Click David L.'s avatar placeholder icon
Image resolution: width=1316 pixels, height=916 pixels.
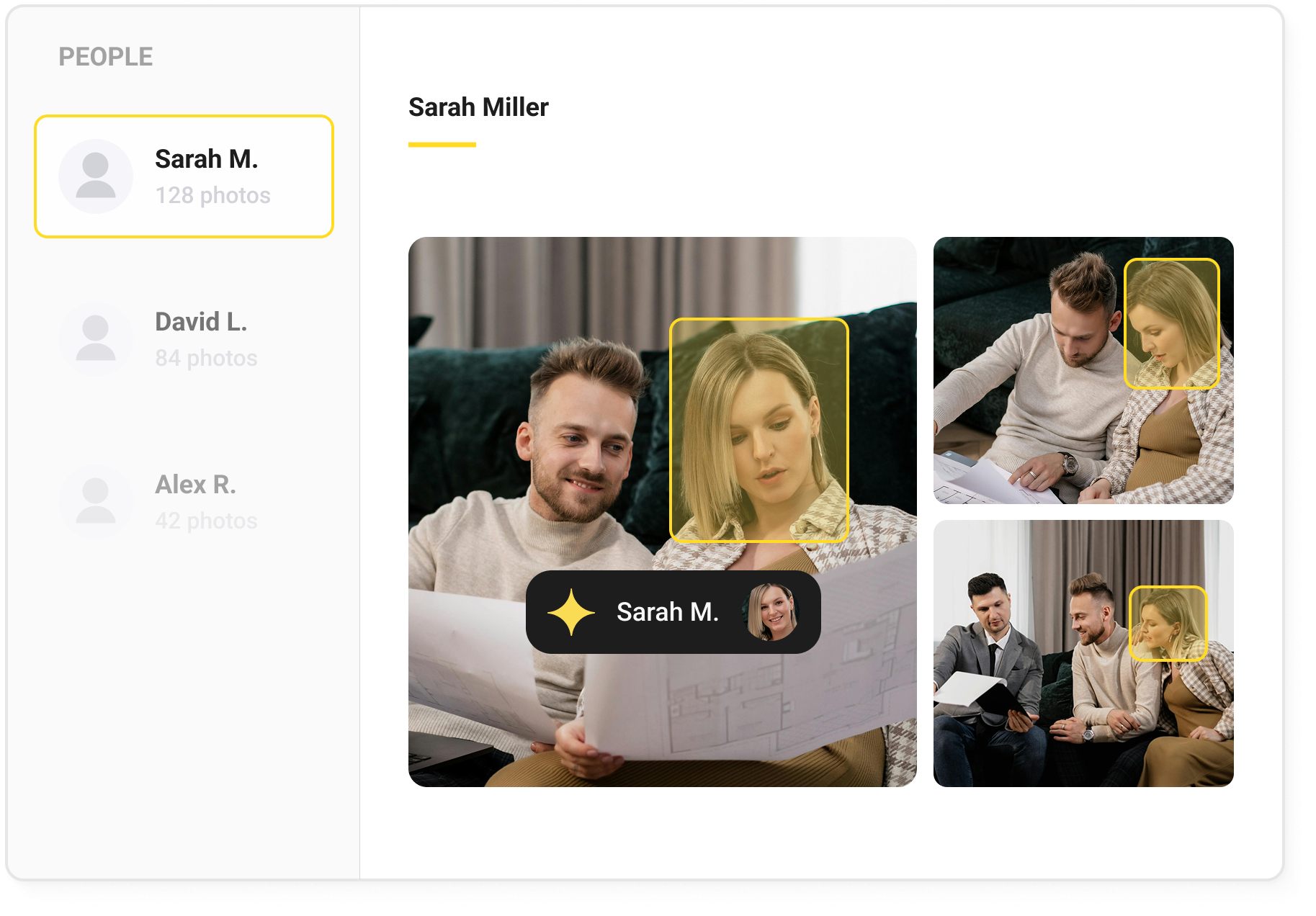pyautogui.click(x=96, y=339)
